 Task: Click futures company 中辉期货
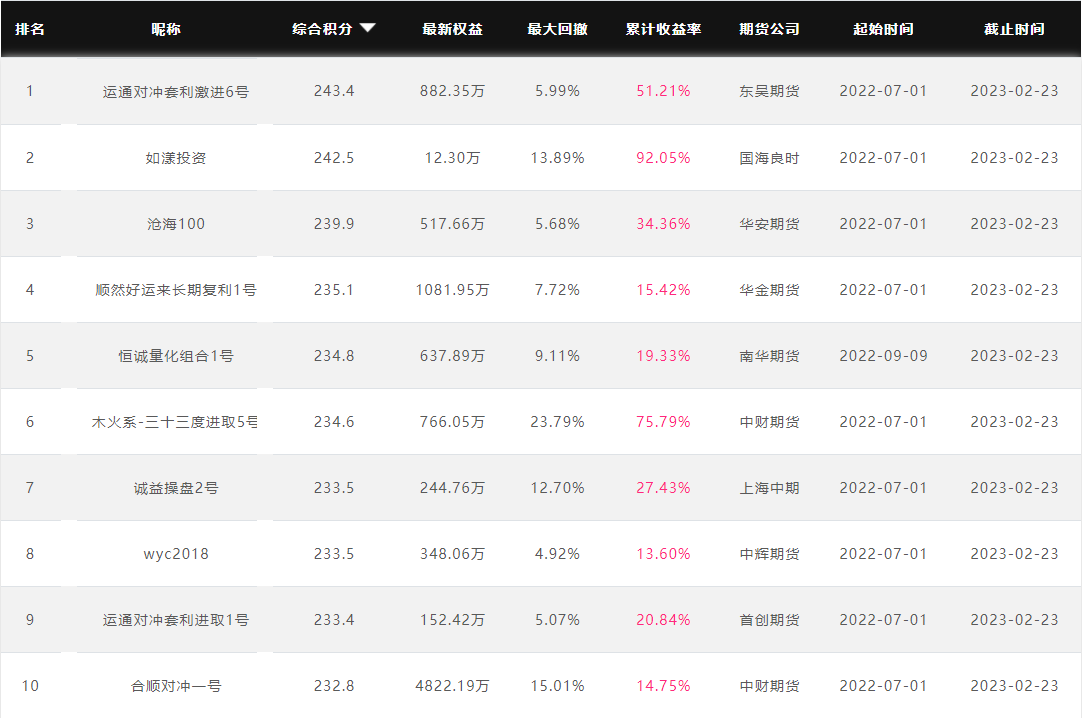click(769, 554)
